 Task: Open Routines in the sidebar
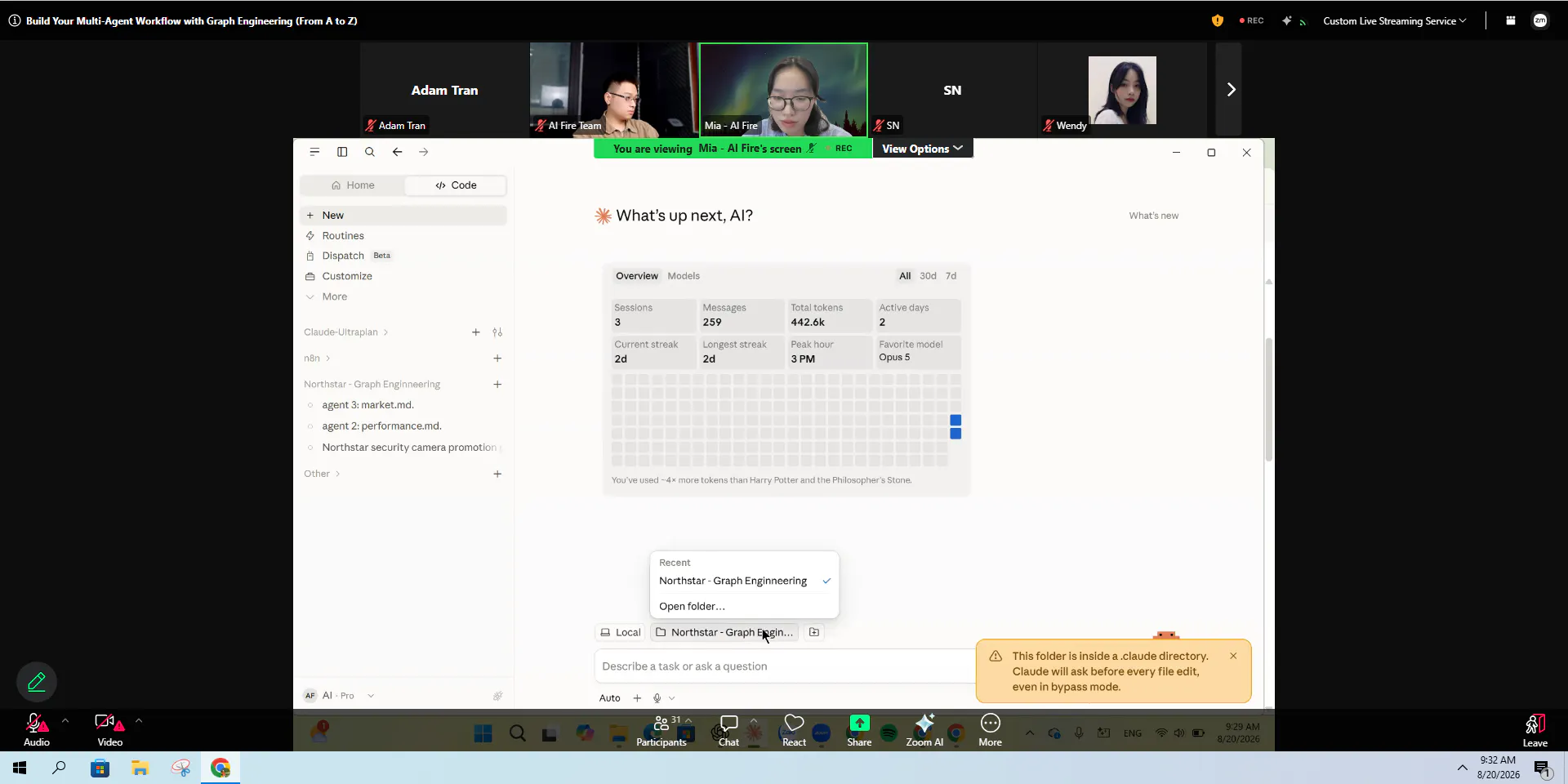(x=403, y=236)
